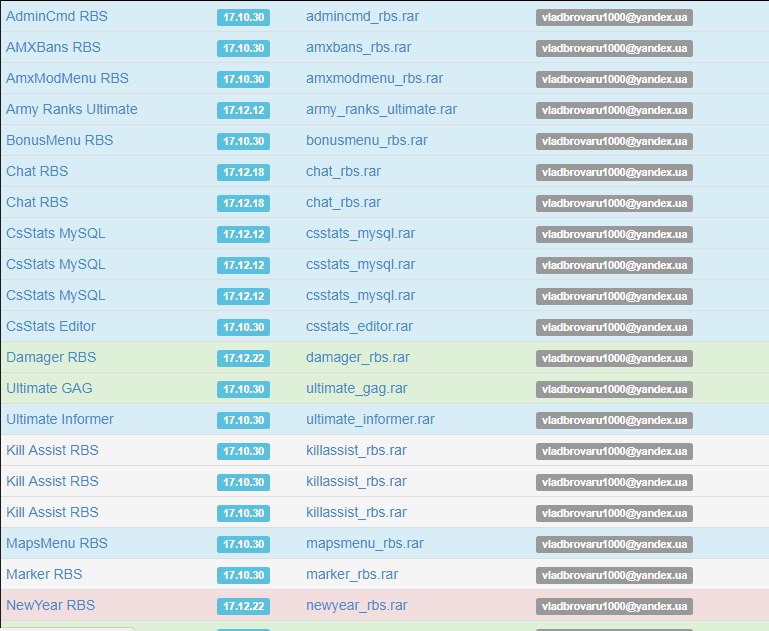Open the Marker RBS plugin link

coord(44,574)
